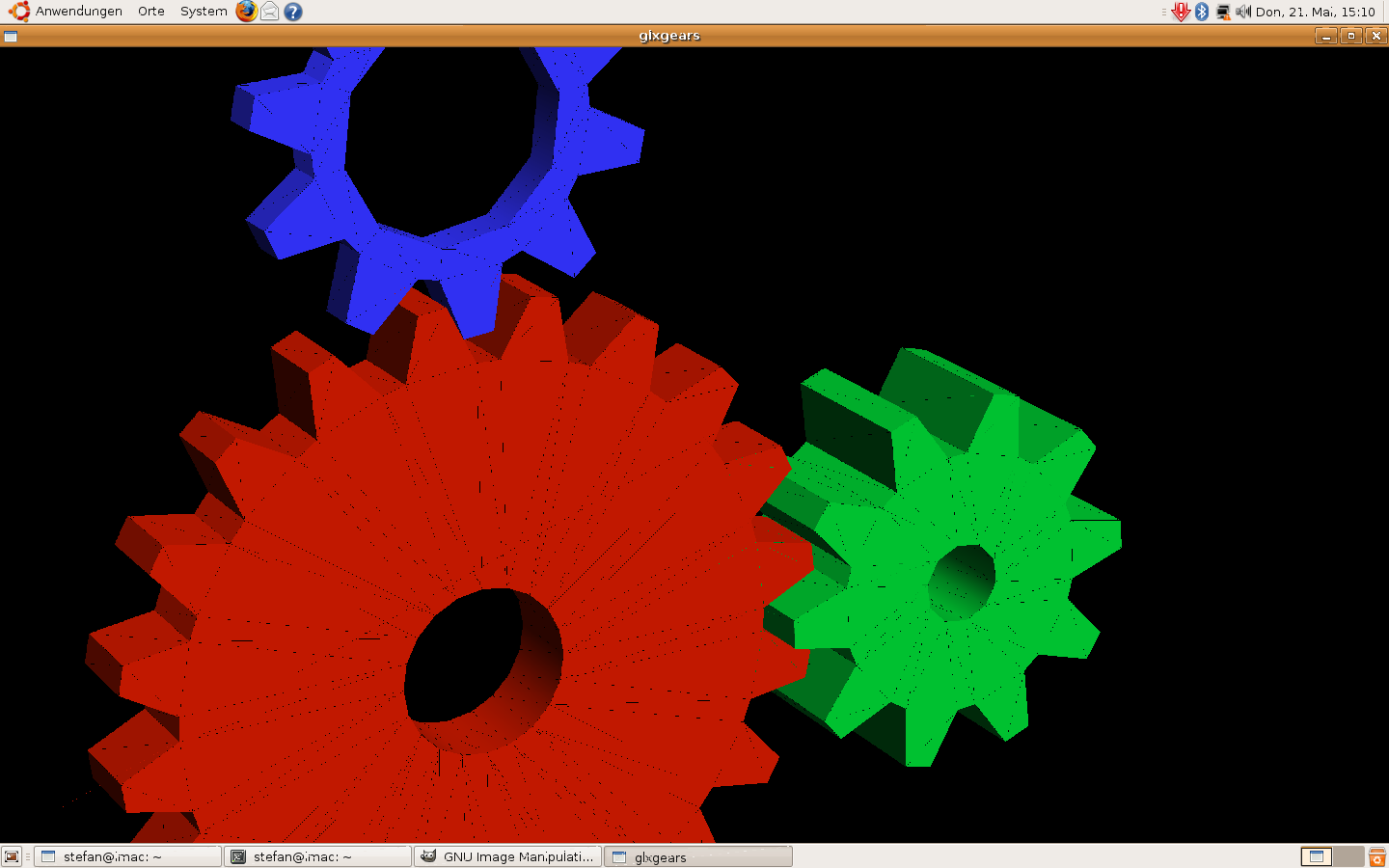Click the date and time clock
1389x868 pixels.
tap(1315, 12)
